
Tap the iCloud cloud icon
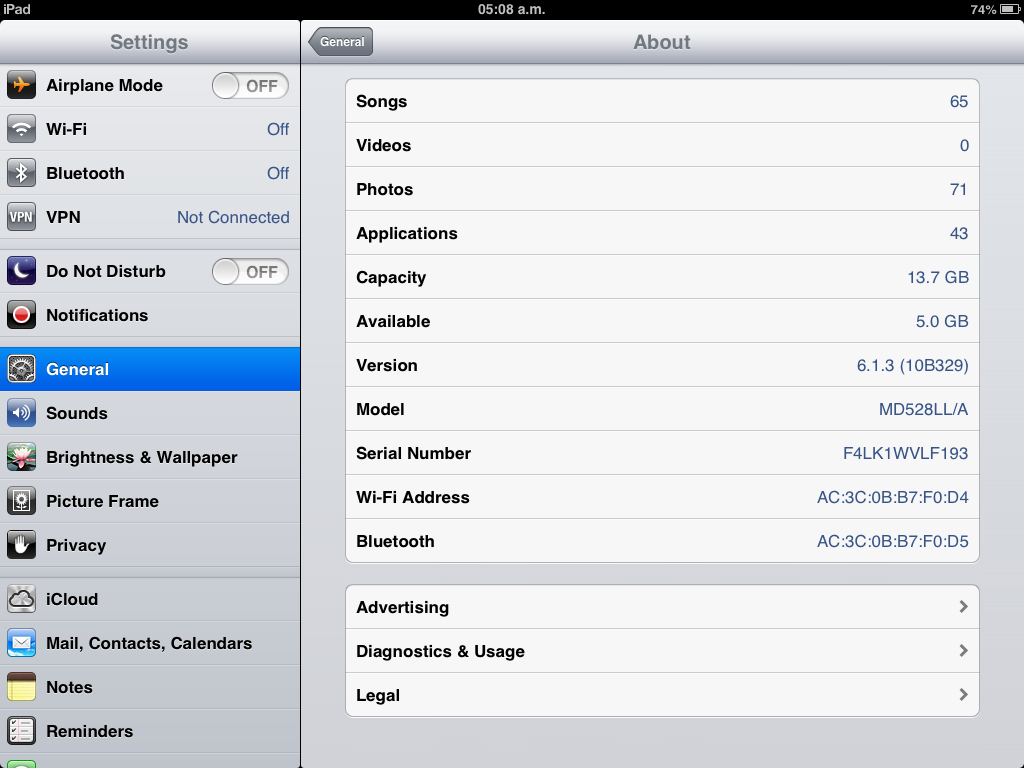(22, 599)
